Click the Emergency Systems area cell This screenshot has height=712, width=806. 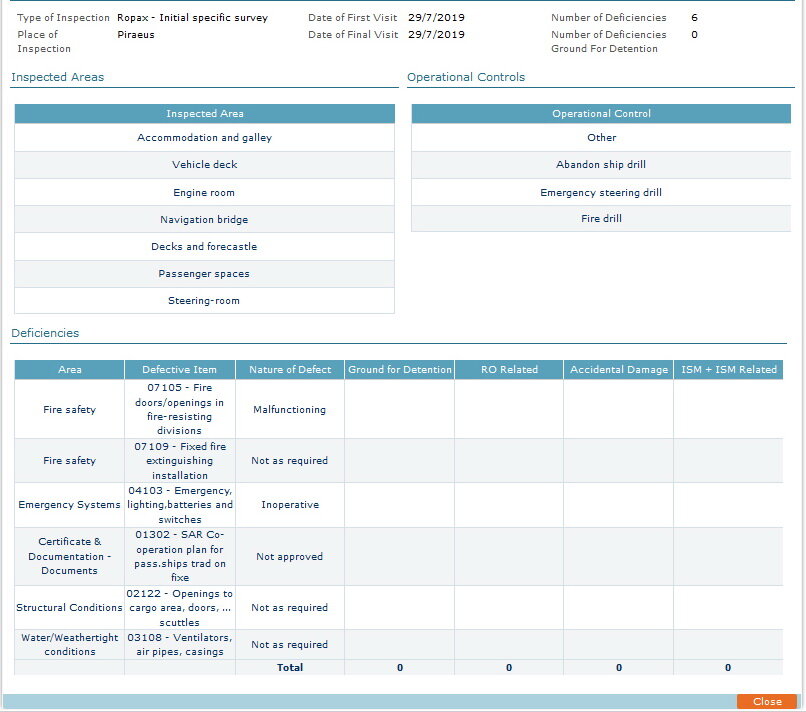[69, 505]
